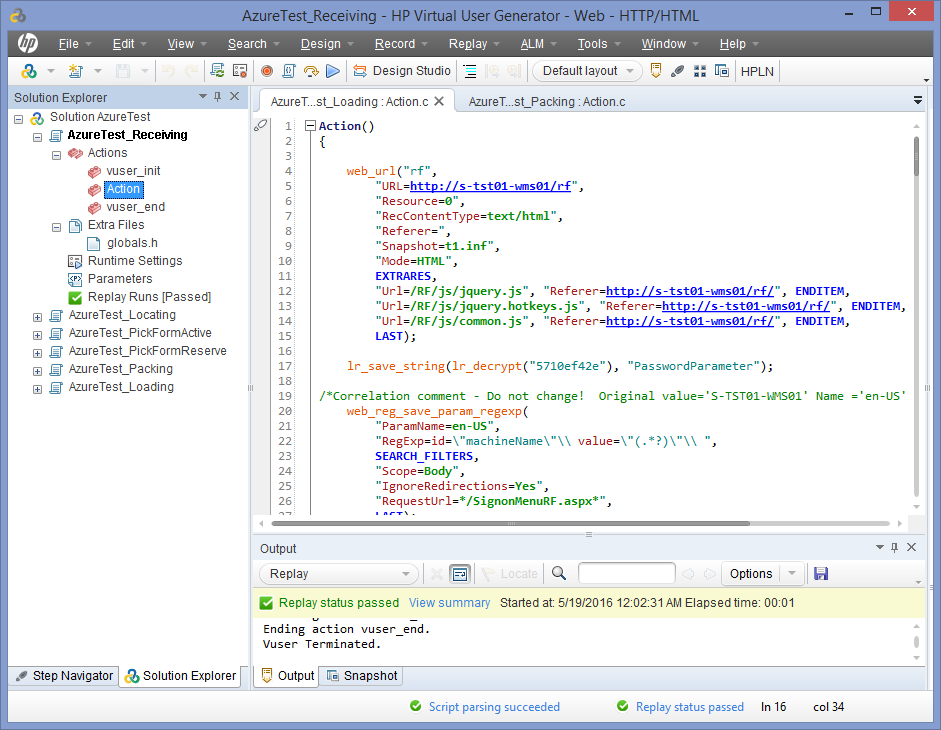Viewport: 941px width, 730px height.
Task: Collapse the Solution AzureTest tree node
Action: pos(19,119)
